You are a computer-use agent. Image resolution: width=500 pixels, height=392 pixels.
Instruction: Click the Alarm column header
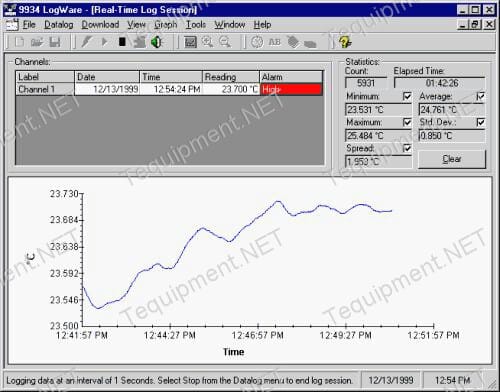click(291, 77)
